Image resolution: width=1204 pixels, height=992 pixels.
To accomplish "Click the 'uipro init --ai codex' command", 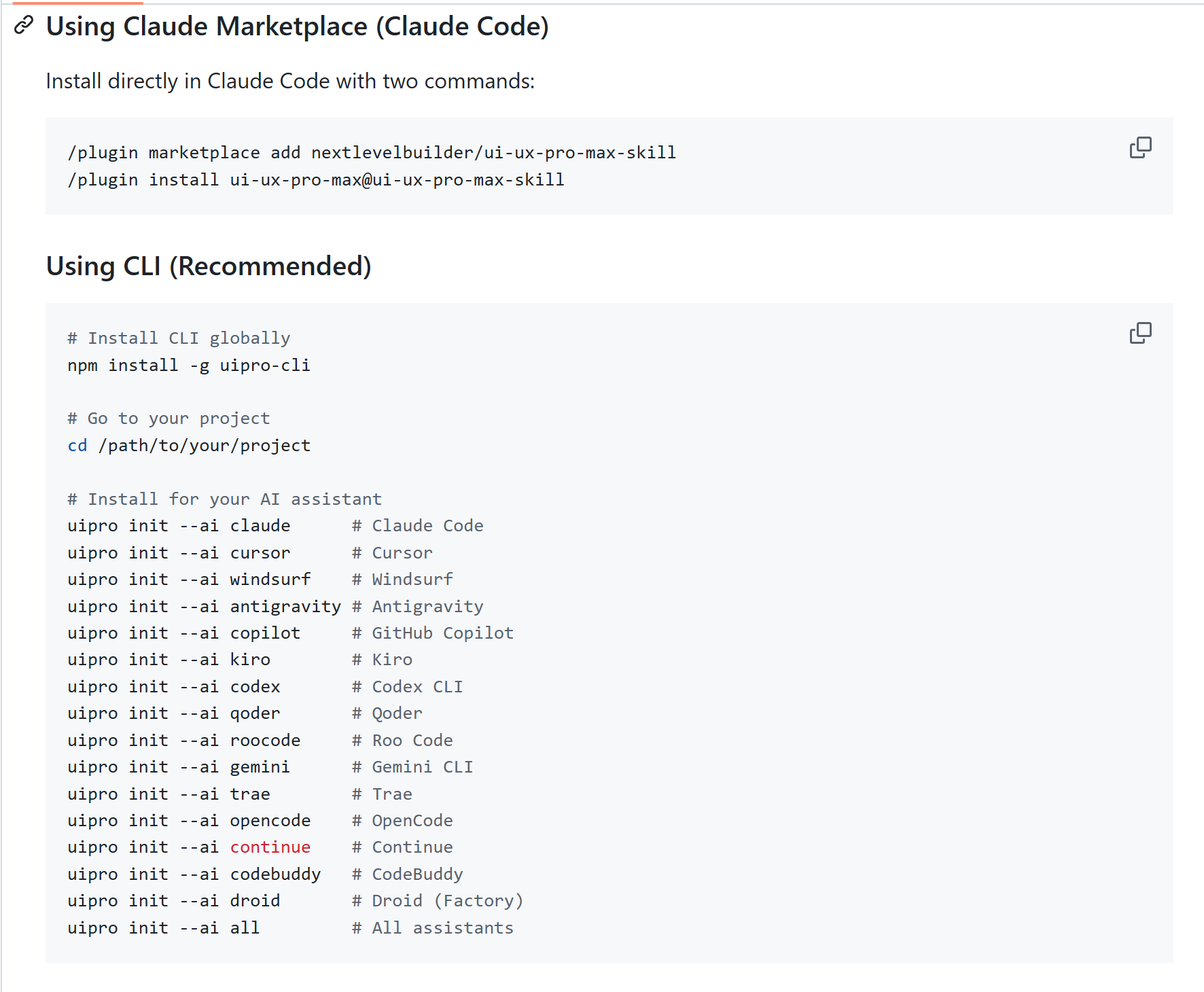I will click(x=174, y=687).
